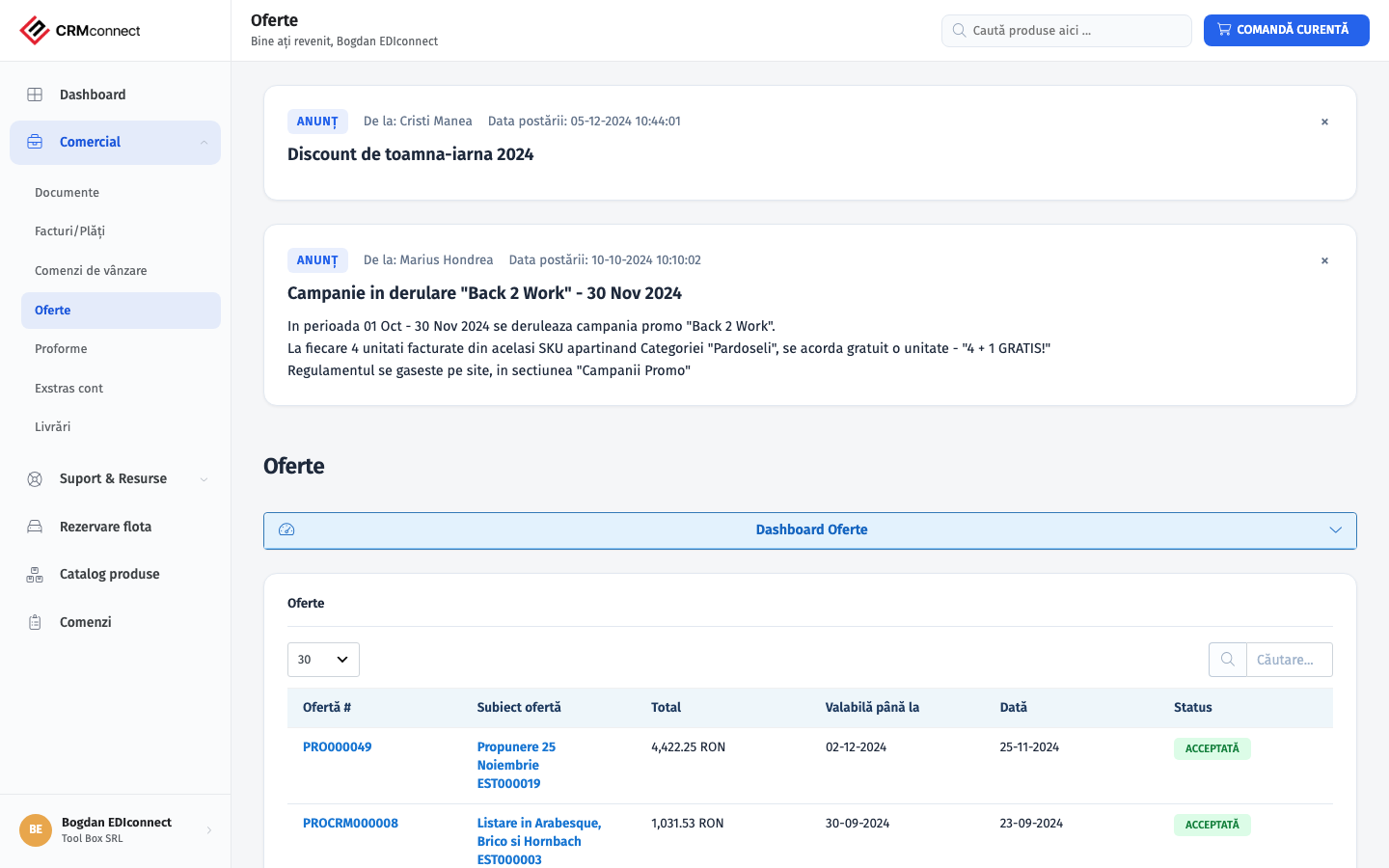
Task: Collapse the Comercial menu chevron
Action: 204,143
